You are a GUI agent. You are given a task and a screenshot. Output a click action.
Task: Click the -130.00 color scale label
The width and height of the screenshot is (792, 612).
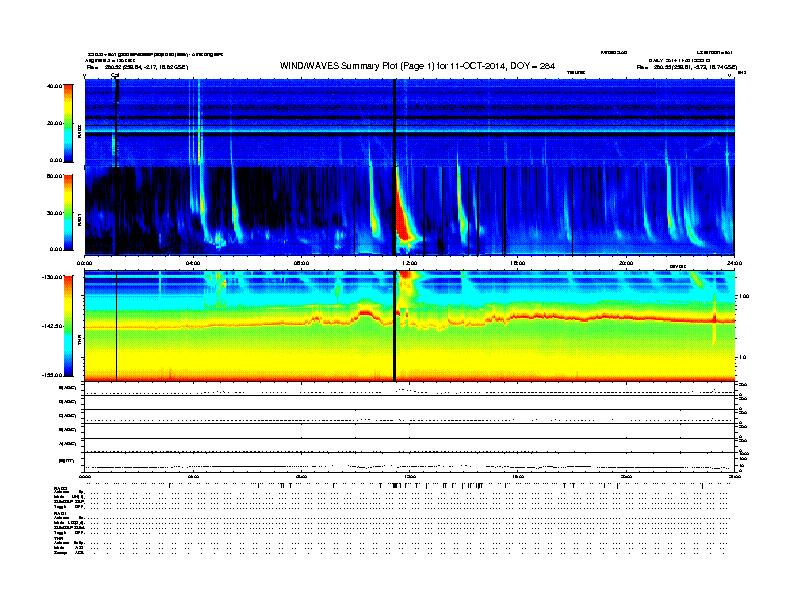tap(53, 277)
